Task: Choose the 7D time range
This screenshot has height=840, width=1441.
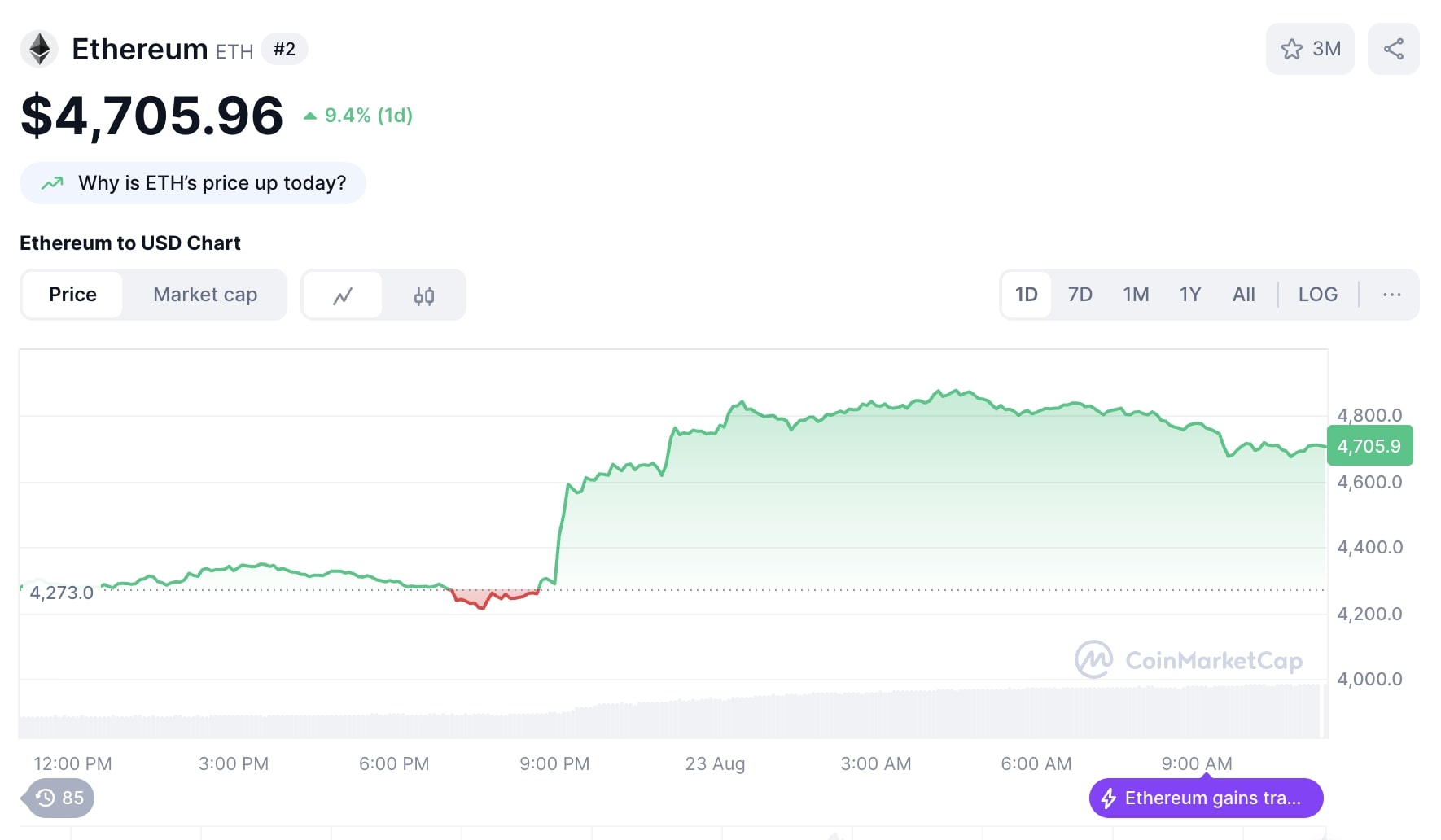Action: pyautogui.click(x=1080, y=295)
